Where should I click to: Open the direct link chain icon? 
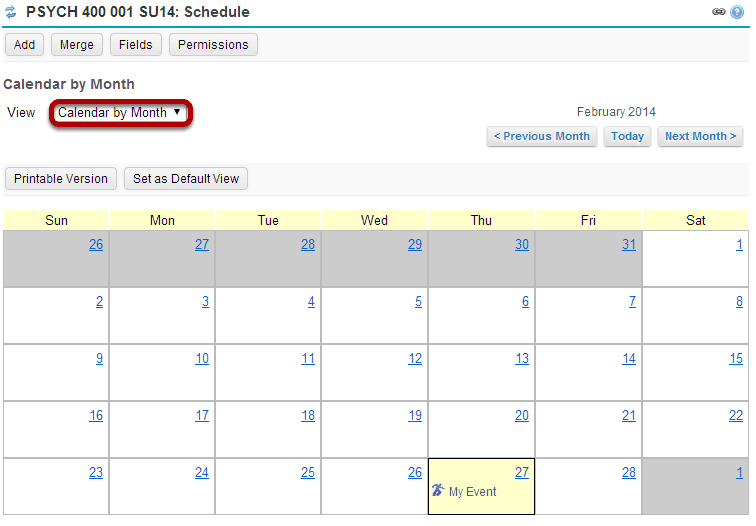(x=718, y=12)
